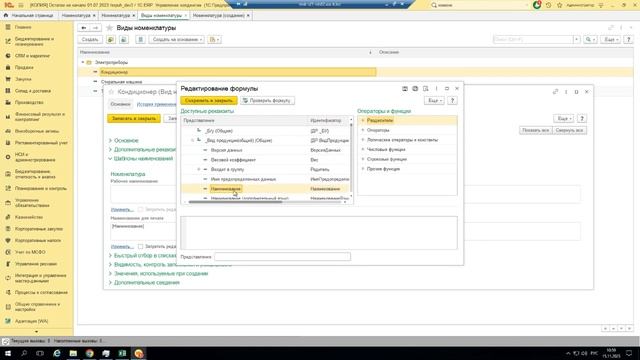Click the search field in the title bar

(479, 5)
